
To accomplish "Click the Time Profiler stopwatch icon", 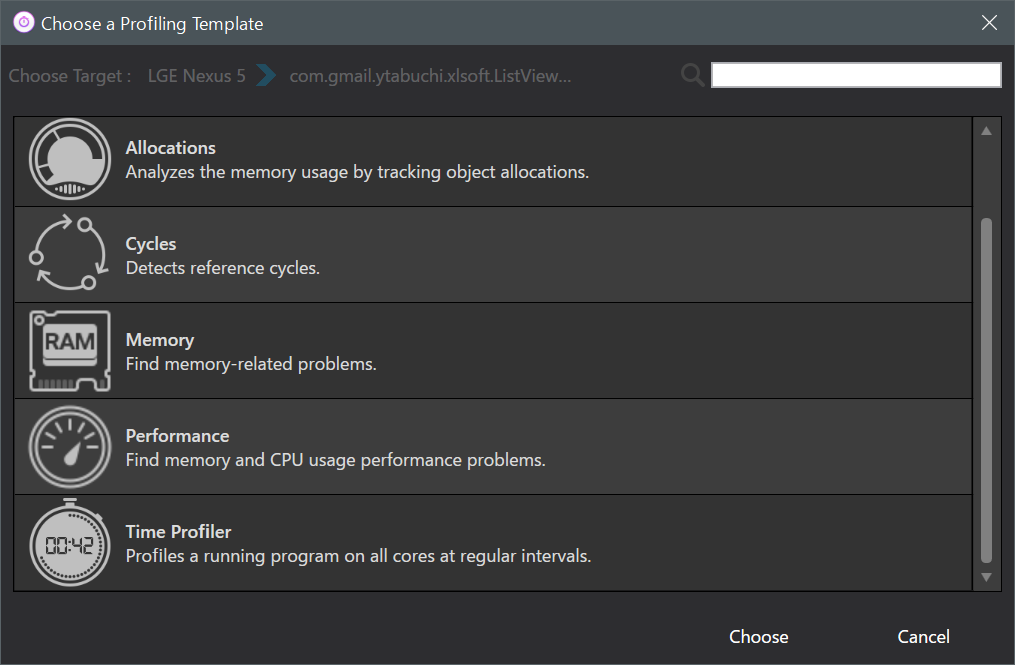I will (70, 543).
